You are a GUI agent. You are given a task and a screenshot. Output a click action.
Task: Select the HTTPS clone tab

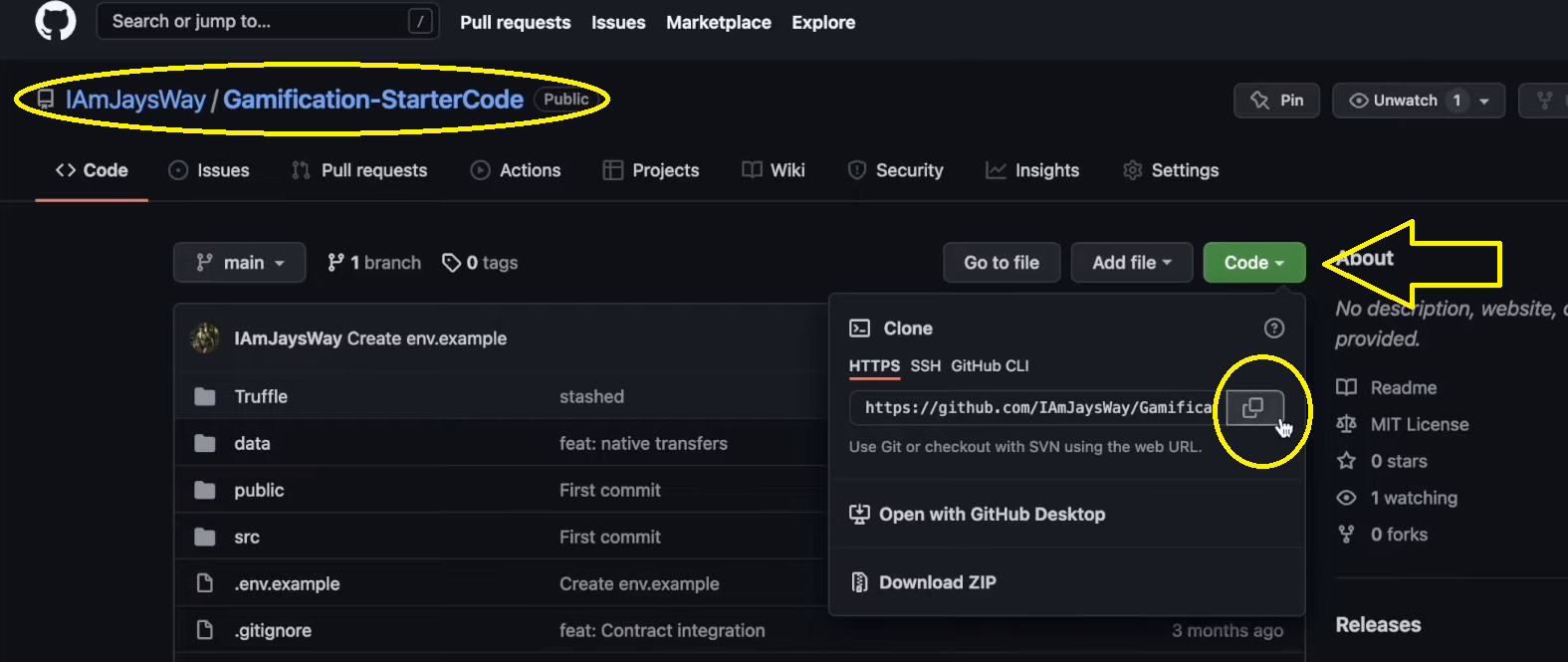[874, 365]
